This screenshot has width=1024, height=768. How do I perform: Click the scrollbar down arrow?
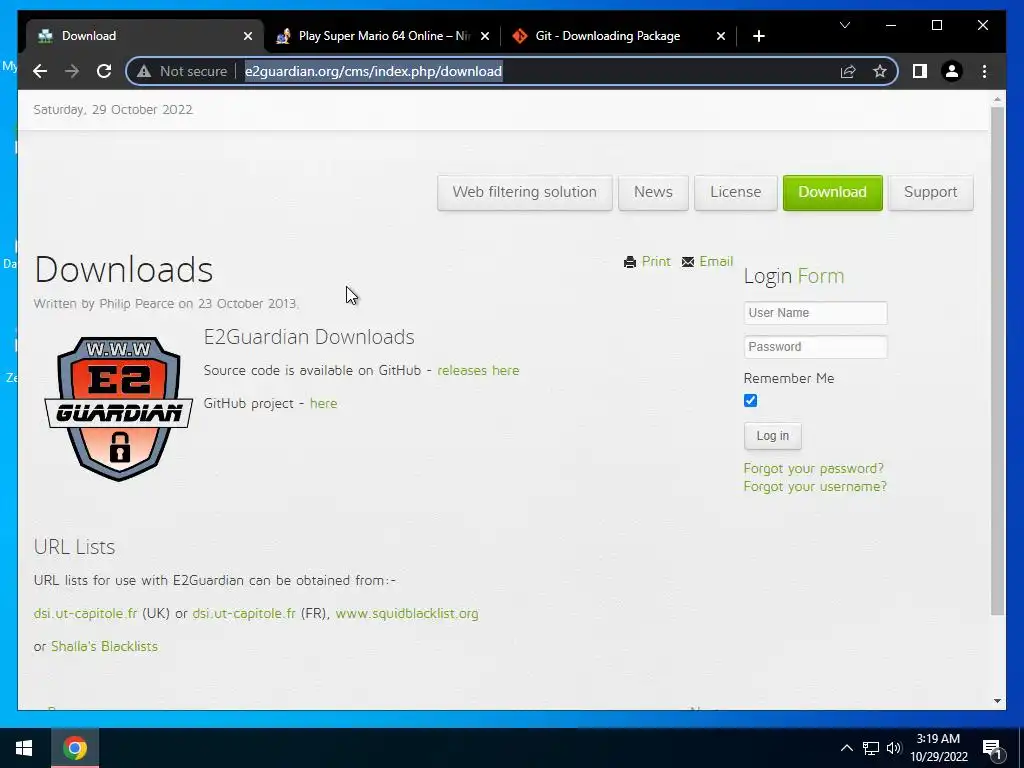point(997,701)
